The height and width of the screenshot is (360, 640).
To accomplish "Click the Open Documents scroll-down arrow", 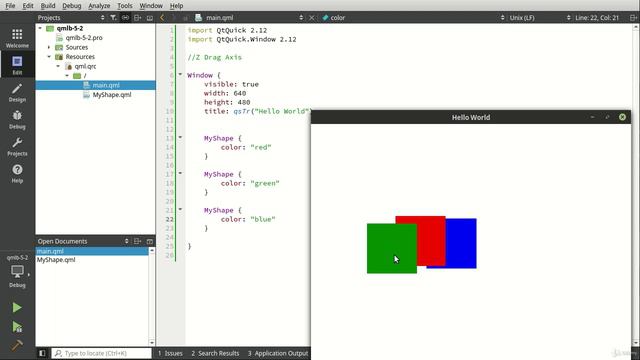I will click(152, 342).
